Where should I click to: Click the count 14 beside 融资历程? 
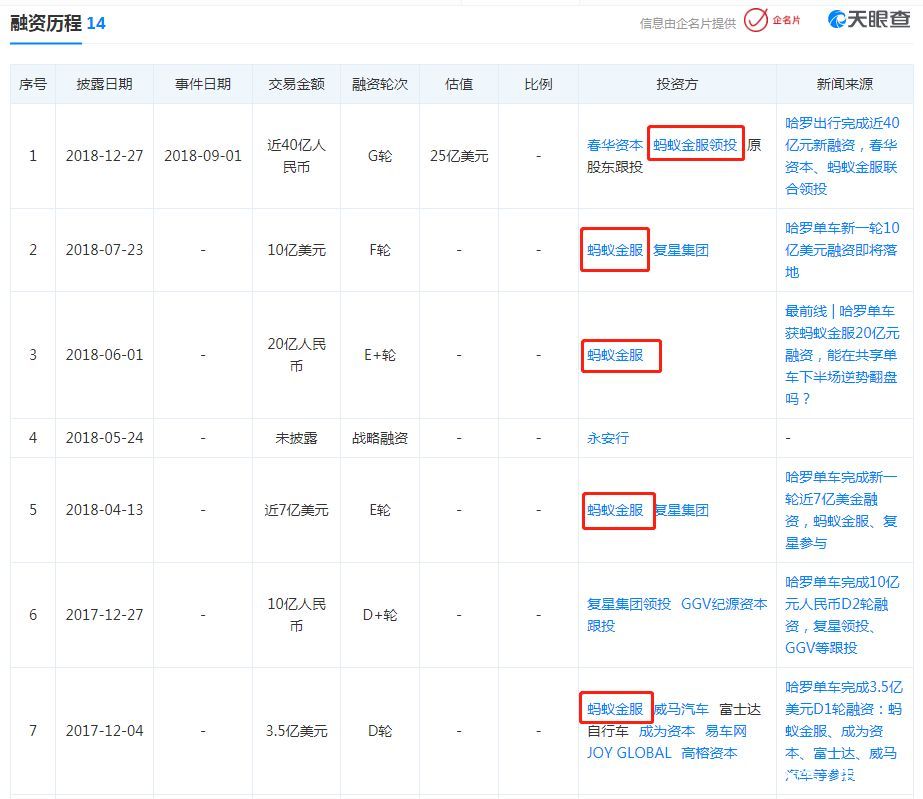(x=96, y=24)
